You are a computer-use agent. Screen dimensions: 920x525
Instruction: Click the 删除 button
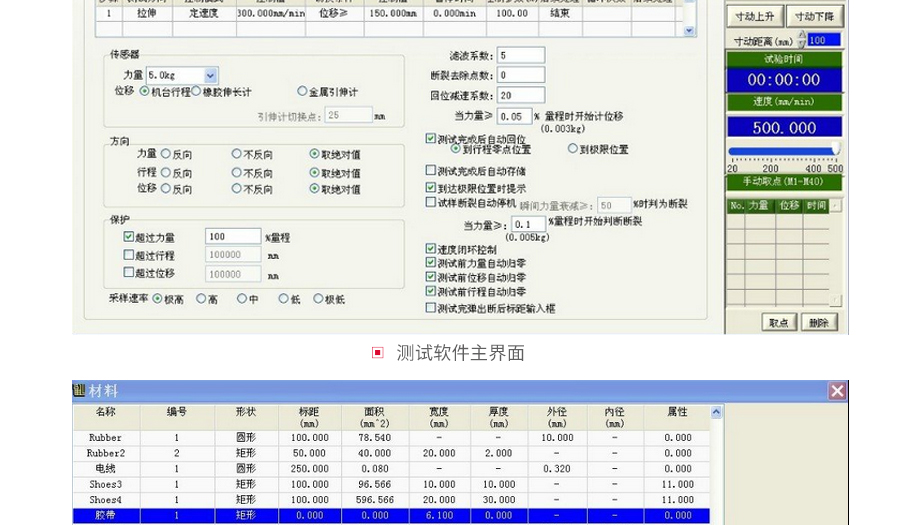[818, 322]
